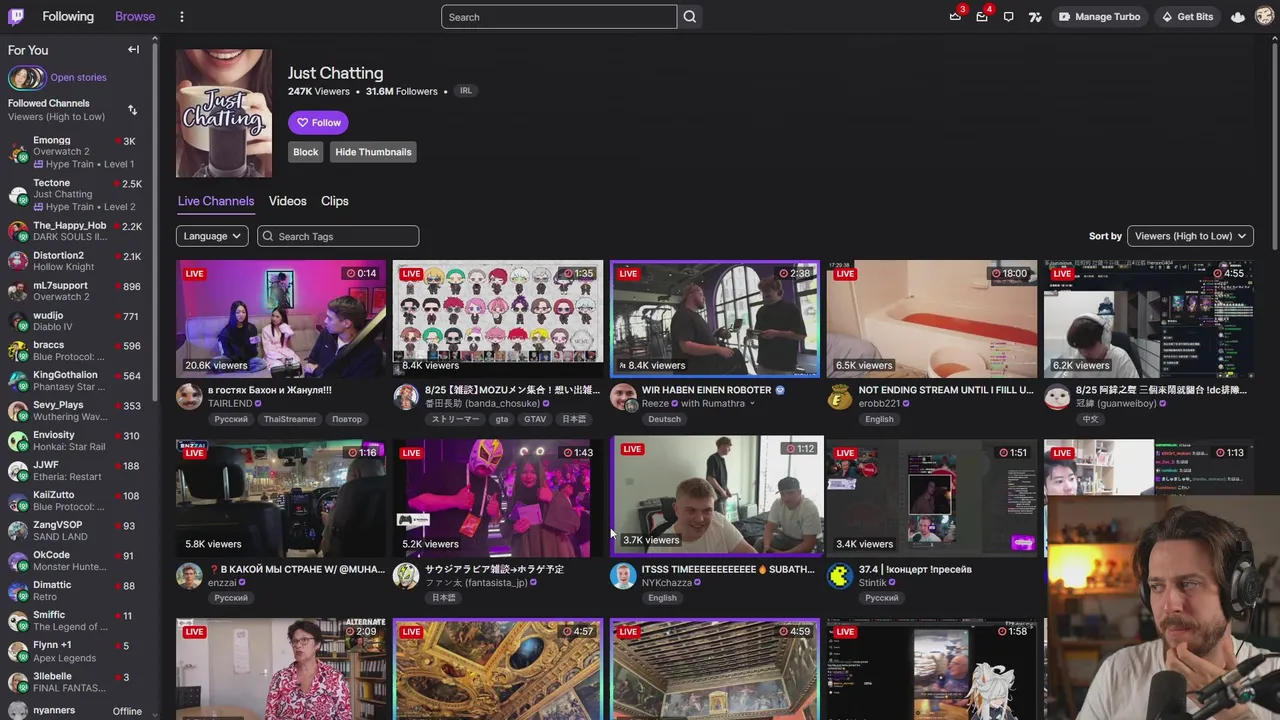Click the Search Tags input field
This screenshot has width=1280, height=720.
[x=338, y=236]
